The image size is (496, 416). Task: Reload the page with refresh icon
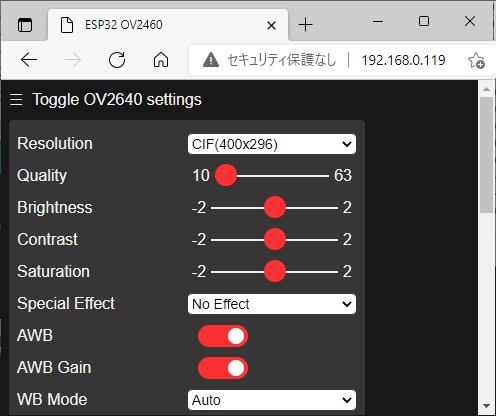point(117,60)
